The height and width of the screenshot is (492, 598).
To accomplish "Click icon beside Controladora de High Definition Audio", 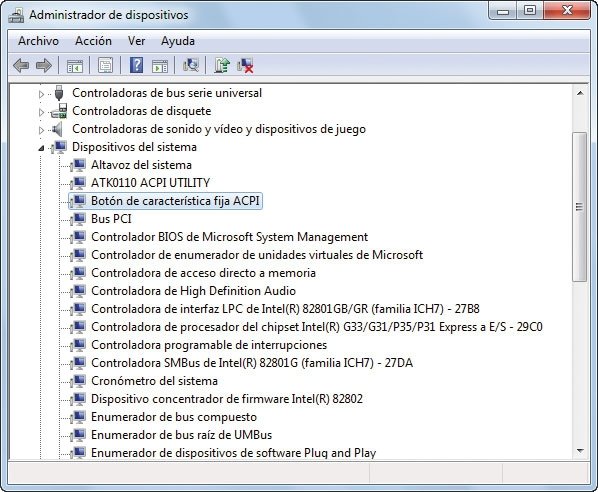I will (78, 291).
